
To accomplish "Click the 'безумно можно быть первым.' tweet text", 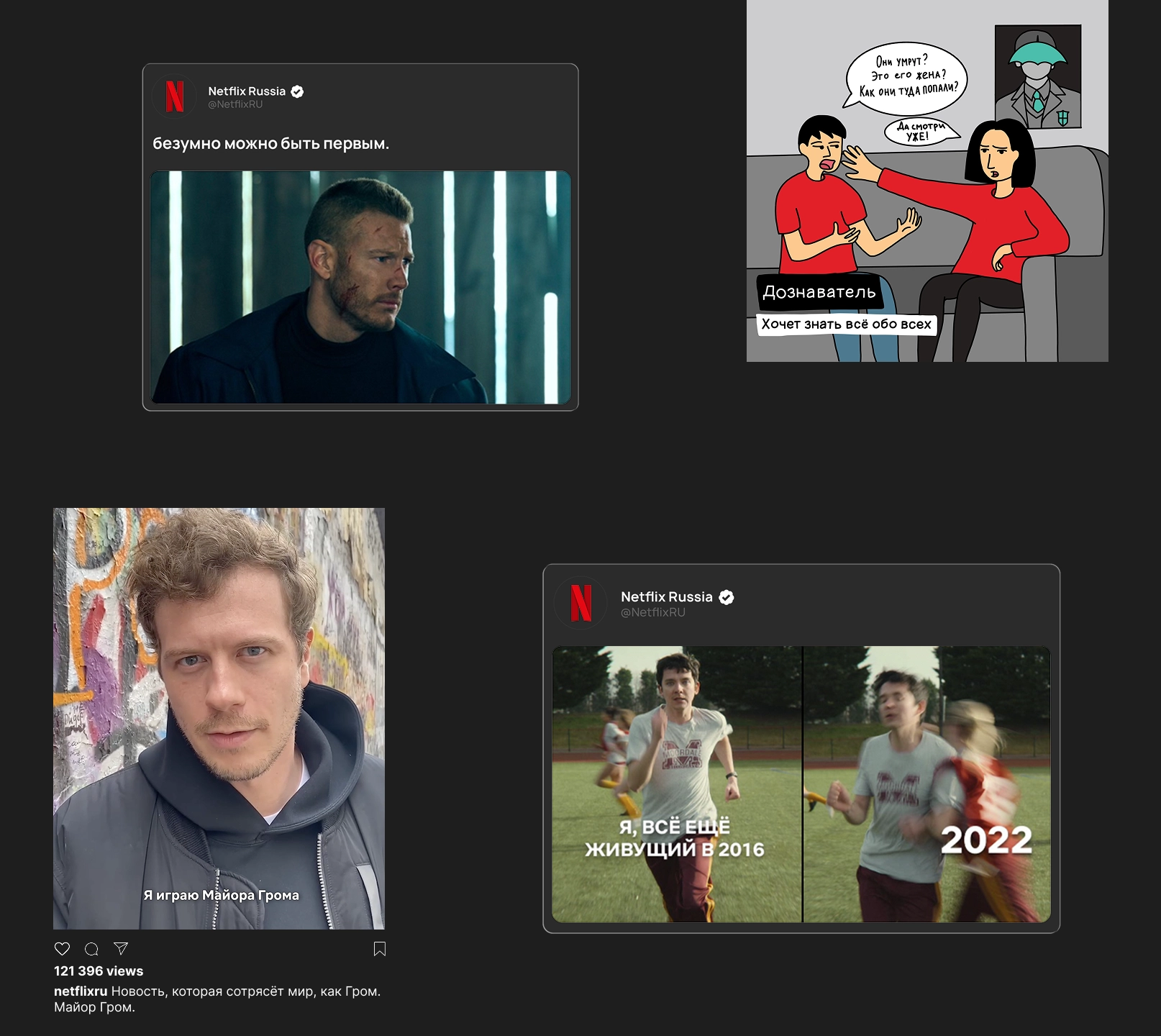I will tap(270, 144).
